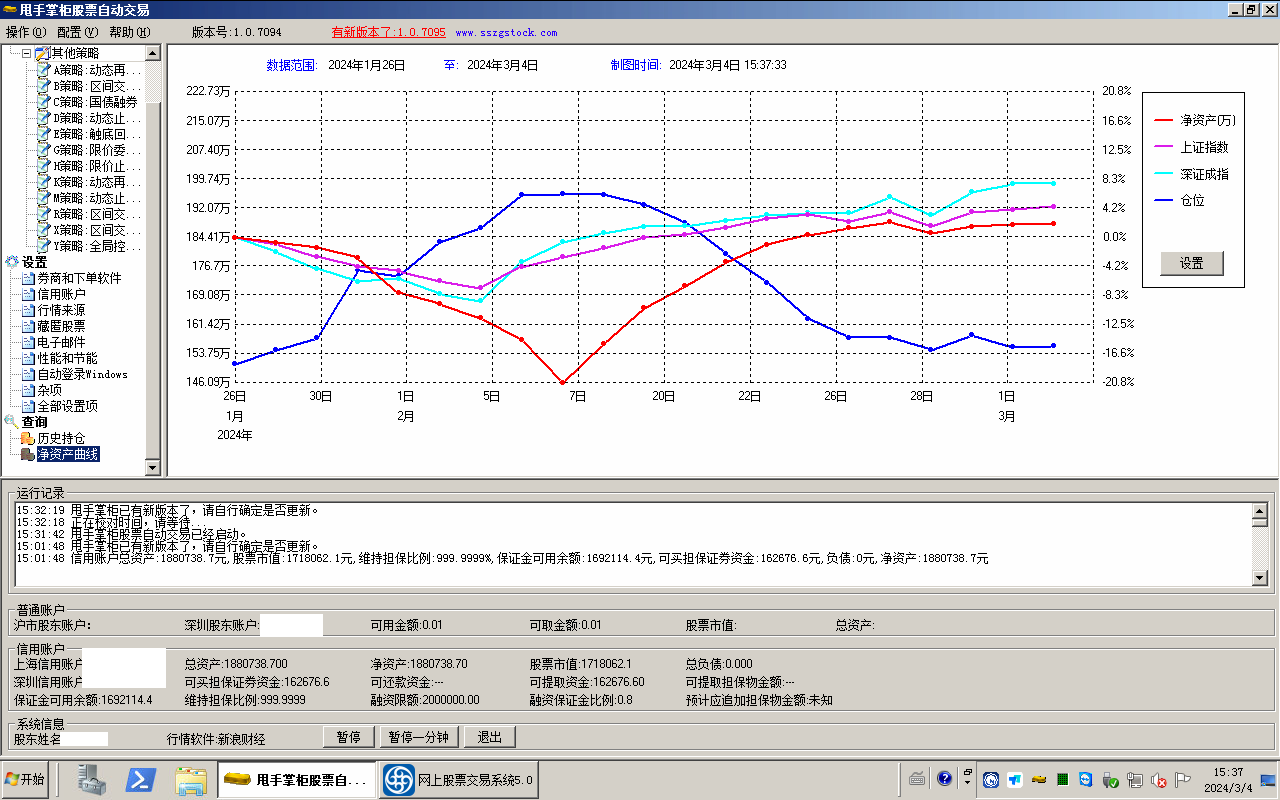Select 行情来源 in the settings tree
The width and height of the screenshot is (1280, 800).
61,310
